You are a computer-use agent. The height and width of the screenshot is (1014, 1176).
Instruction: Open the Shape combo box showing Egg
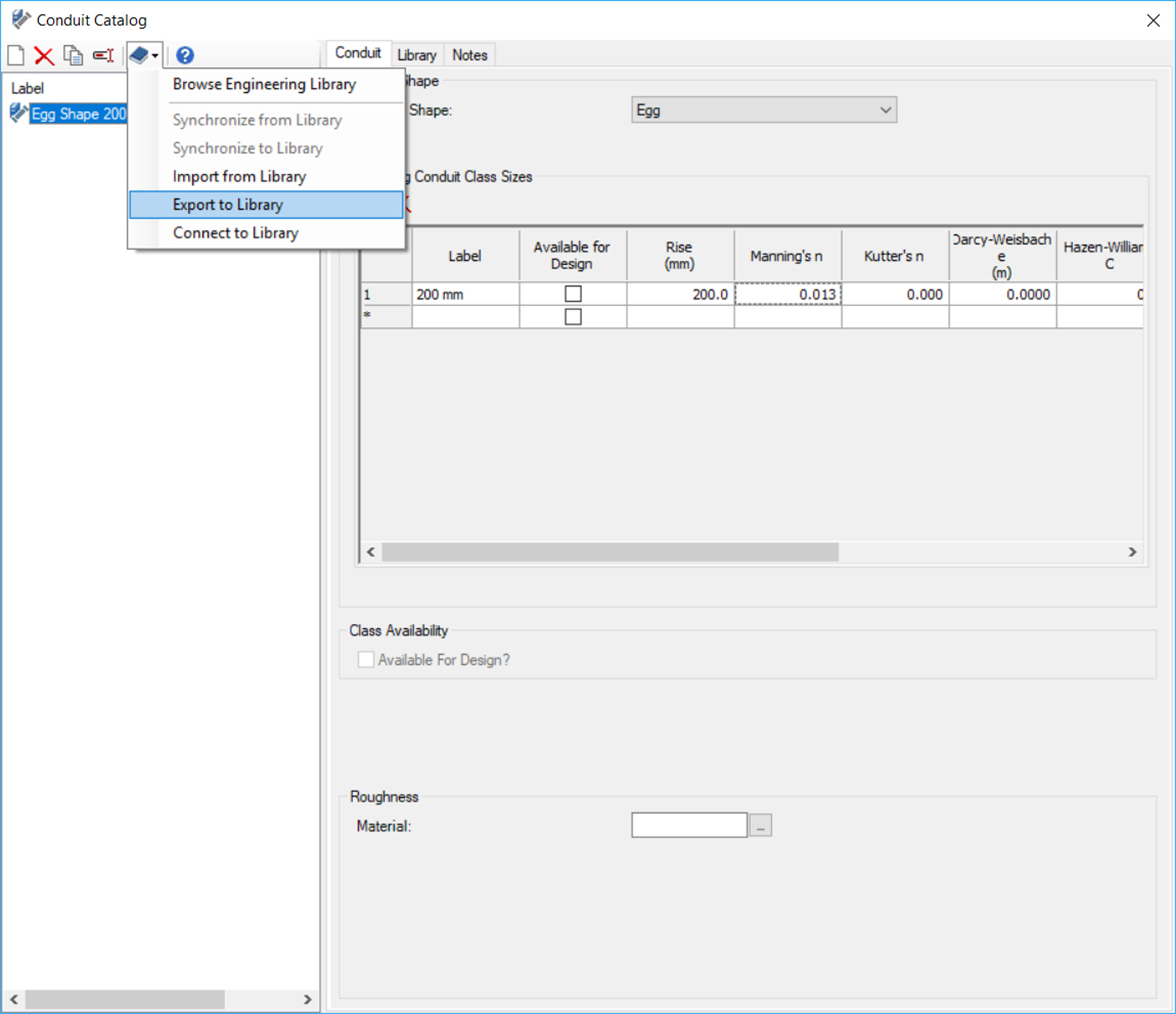tap(764, 110)
